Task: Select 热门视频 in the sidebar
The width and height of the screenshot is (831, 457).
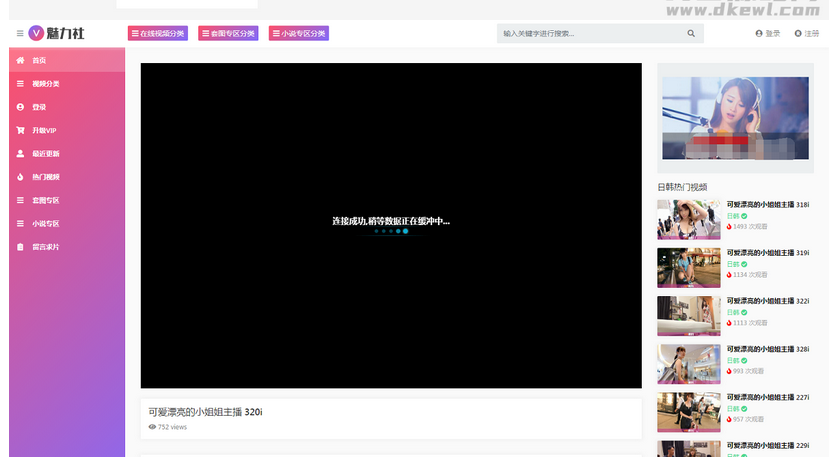Action: coord(67,177)
